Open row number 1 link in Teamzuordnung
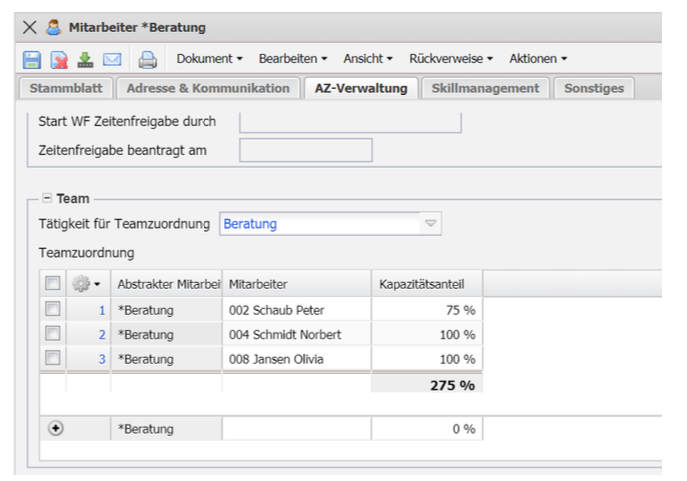 (x=102, y=310)
